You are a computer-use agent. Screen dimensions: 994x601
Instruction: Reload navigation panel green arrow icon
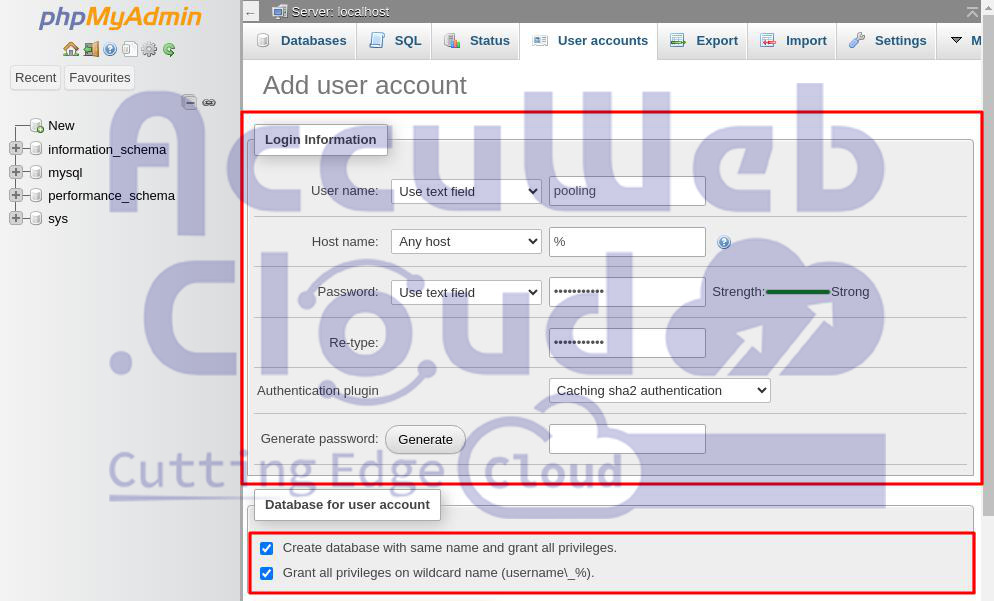point(169,49)
